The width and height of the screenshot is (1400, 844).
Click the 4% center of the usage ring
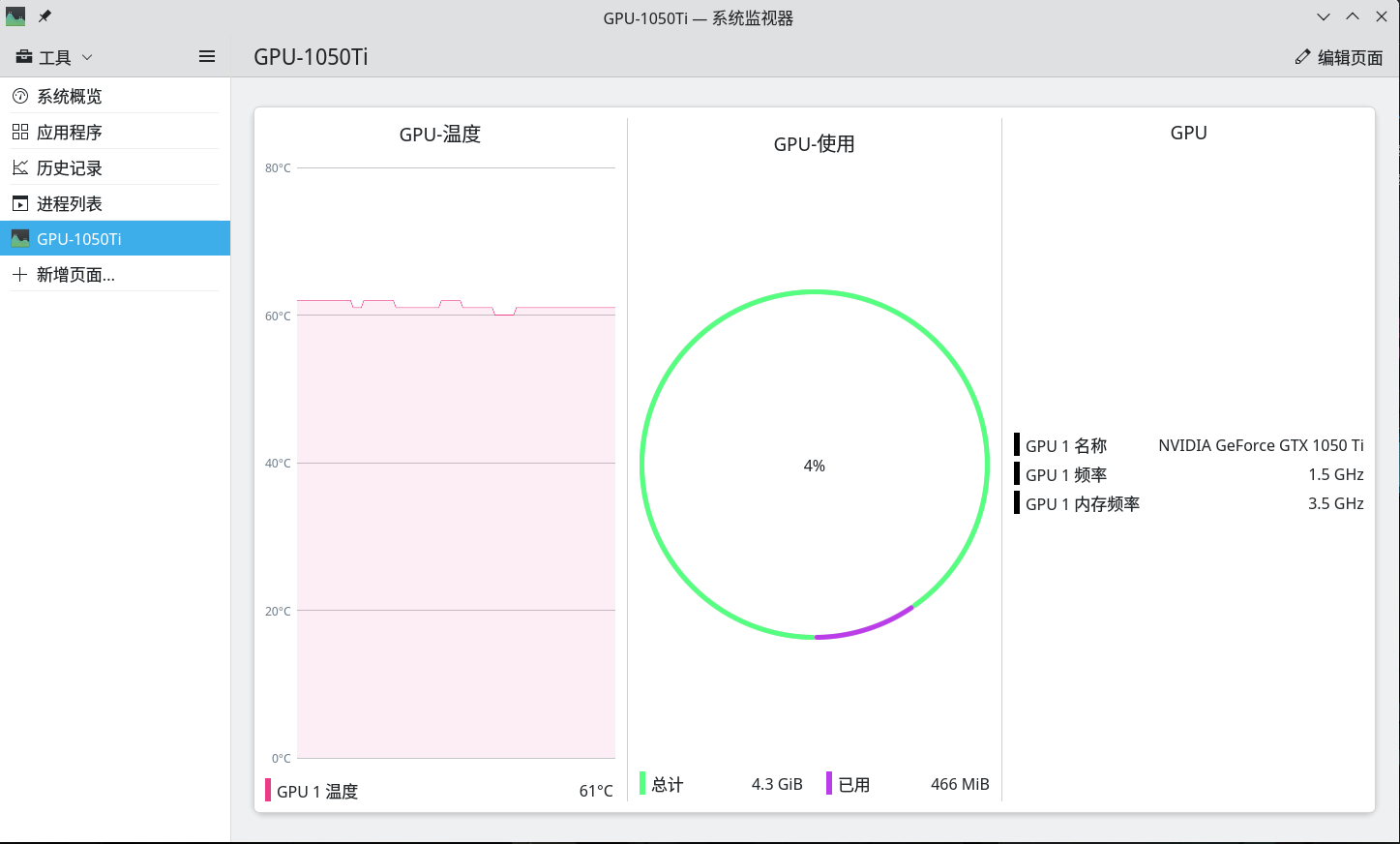point(815,466)
